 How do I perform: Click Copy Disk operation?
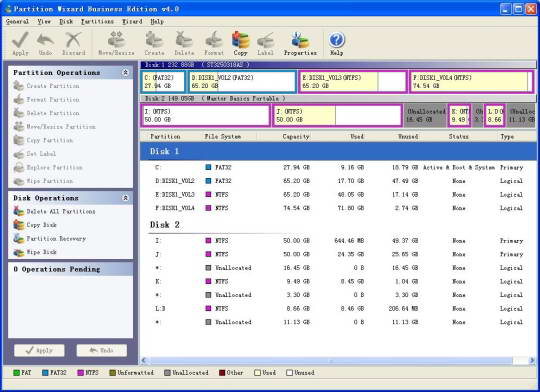point(35,225)
